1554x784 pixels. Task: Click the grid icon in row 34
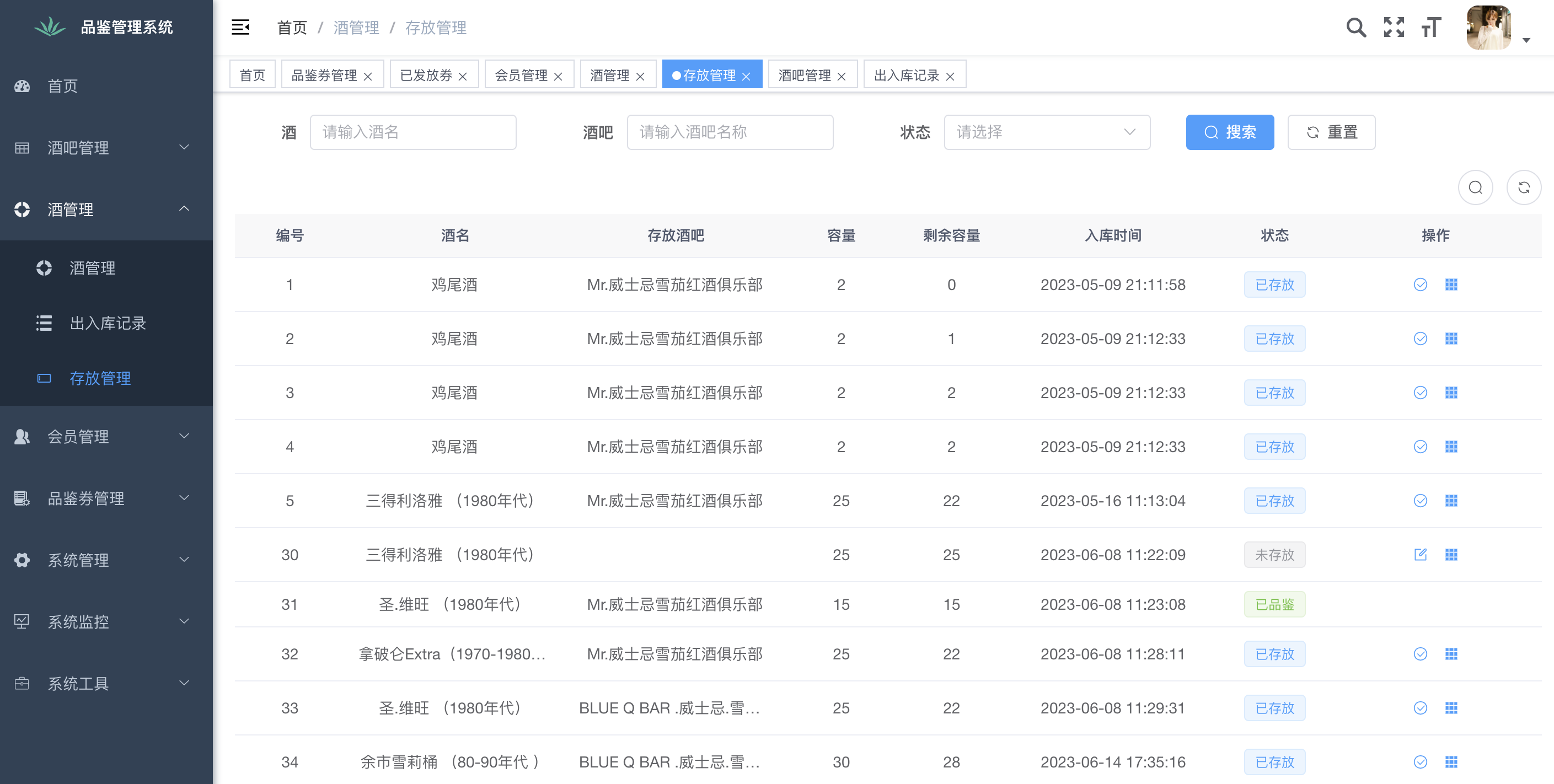(1451, 762)
